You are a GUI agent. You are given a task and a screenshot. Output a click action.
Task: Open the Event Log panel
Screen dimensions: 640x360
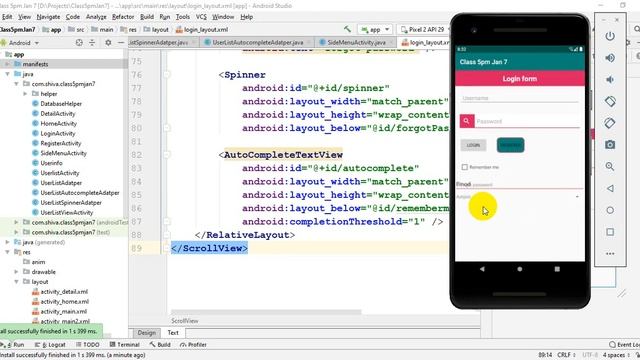point(624,344)
